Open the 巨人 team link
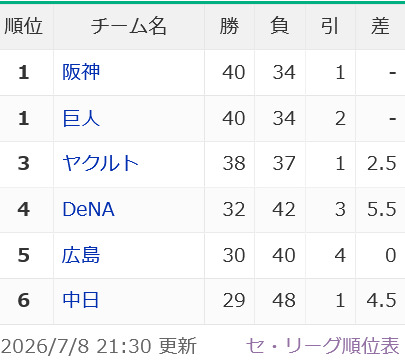The width and height of the screenshot is (405, 364). (x=81, y=118)
